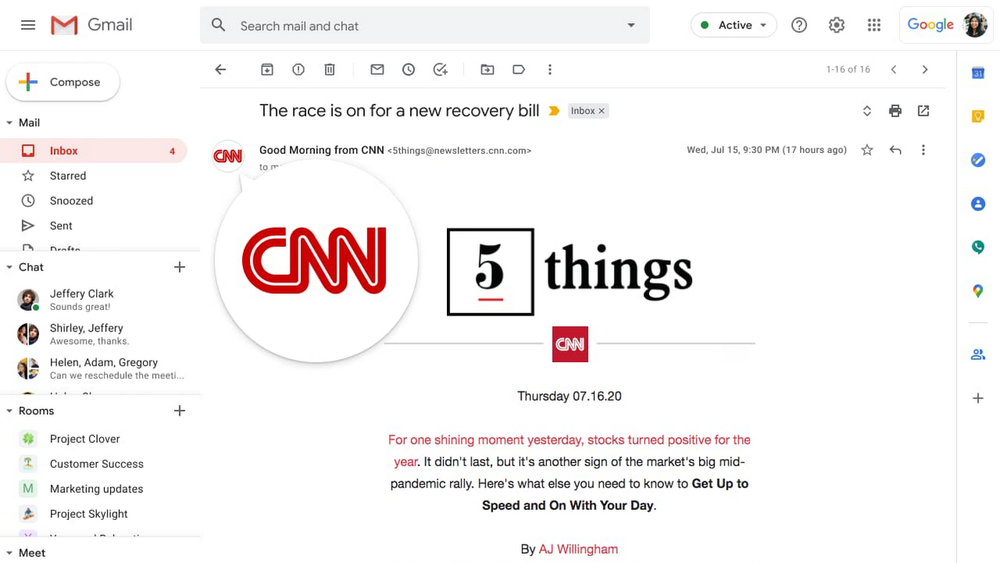Open the toolbar More options menu
Viewport: 1000px width, 563px height.
(550, 69)
